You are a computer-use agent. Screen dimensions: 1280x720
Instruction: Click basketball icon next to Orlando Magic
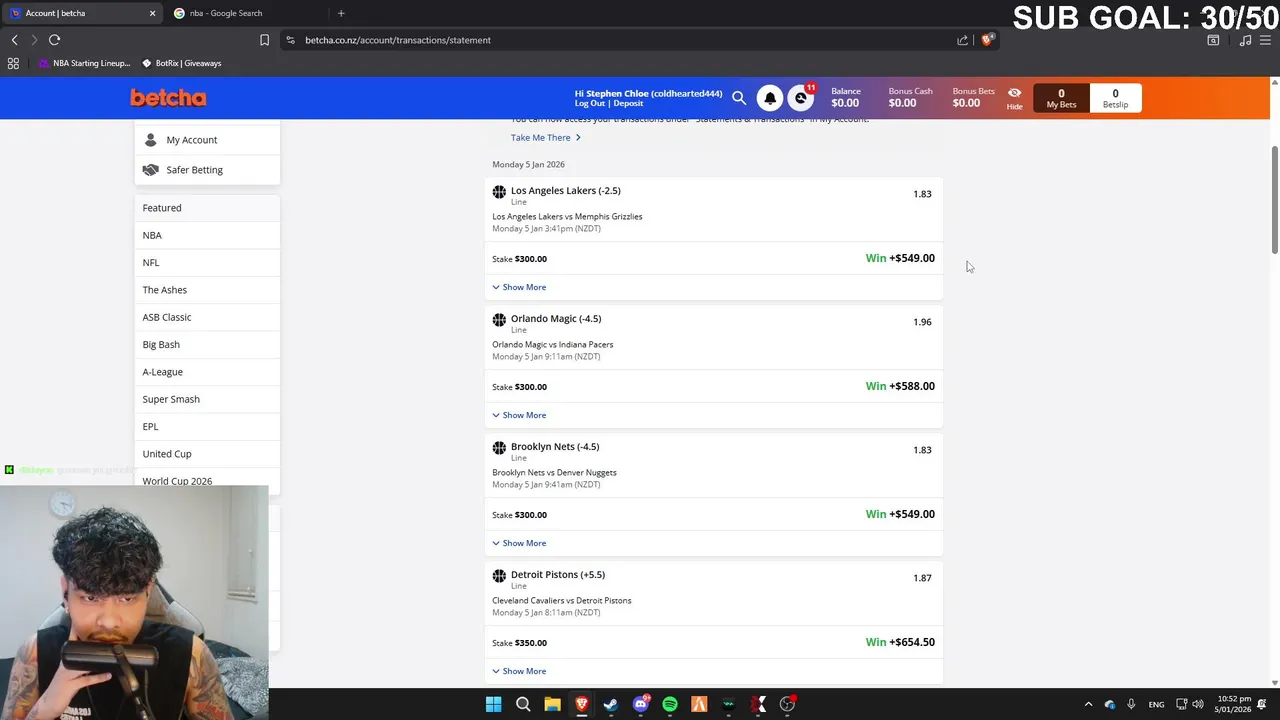499,320
